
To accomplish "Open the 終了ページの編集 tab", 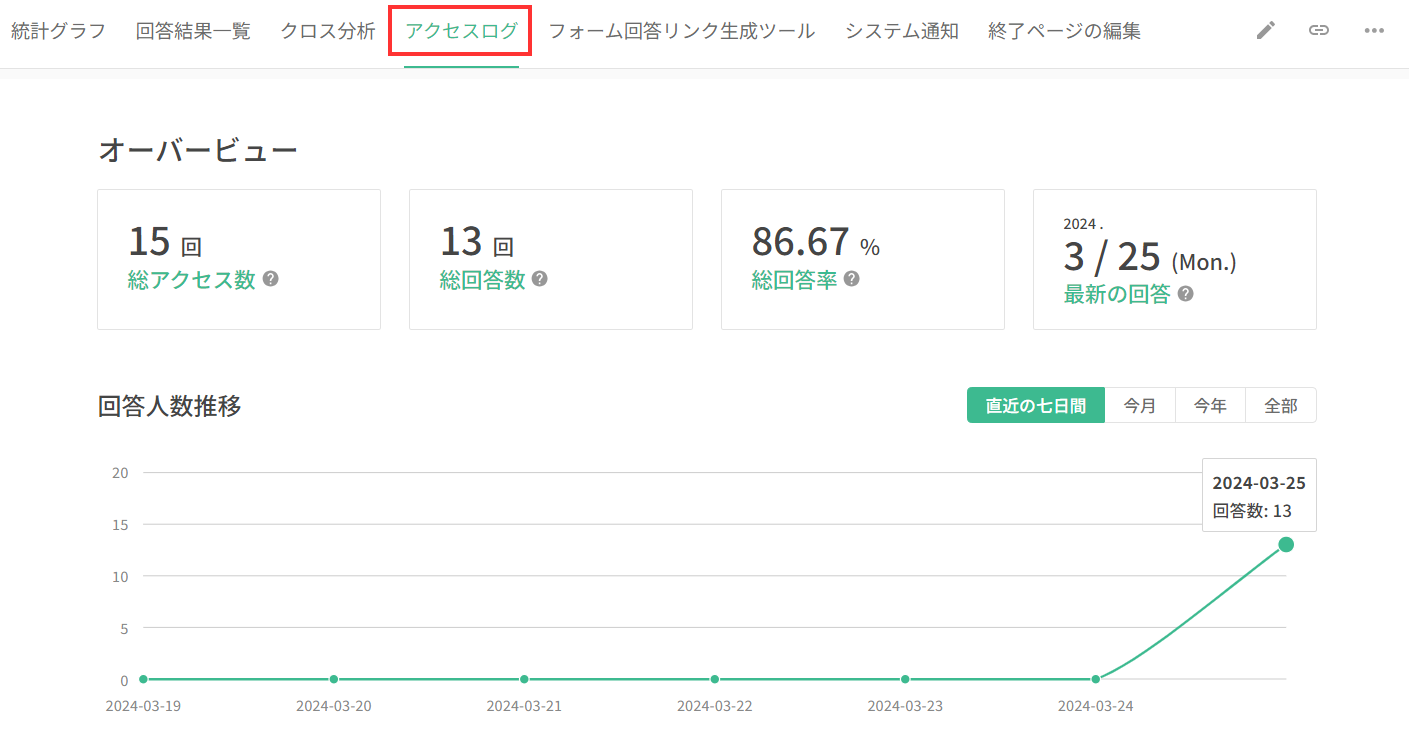I will [1064, 31].
